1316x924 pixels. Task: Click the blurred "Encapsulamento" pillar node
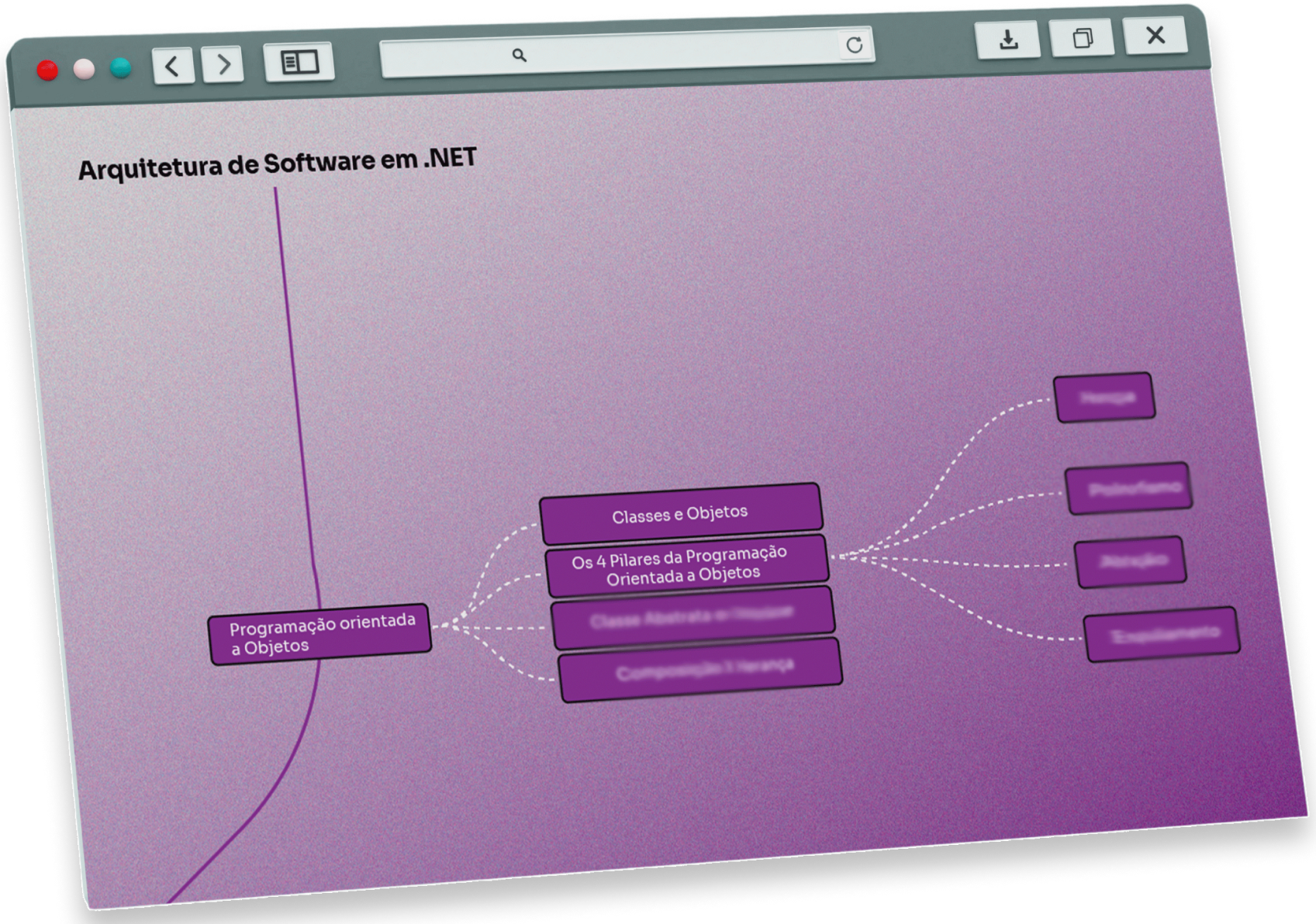pos(1162,634)
